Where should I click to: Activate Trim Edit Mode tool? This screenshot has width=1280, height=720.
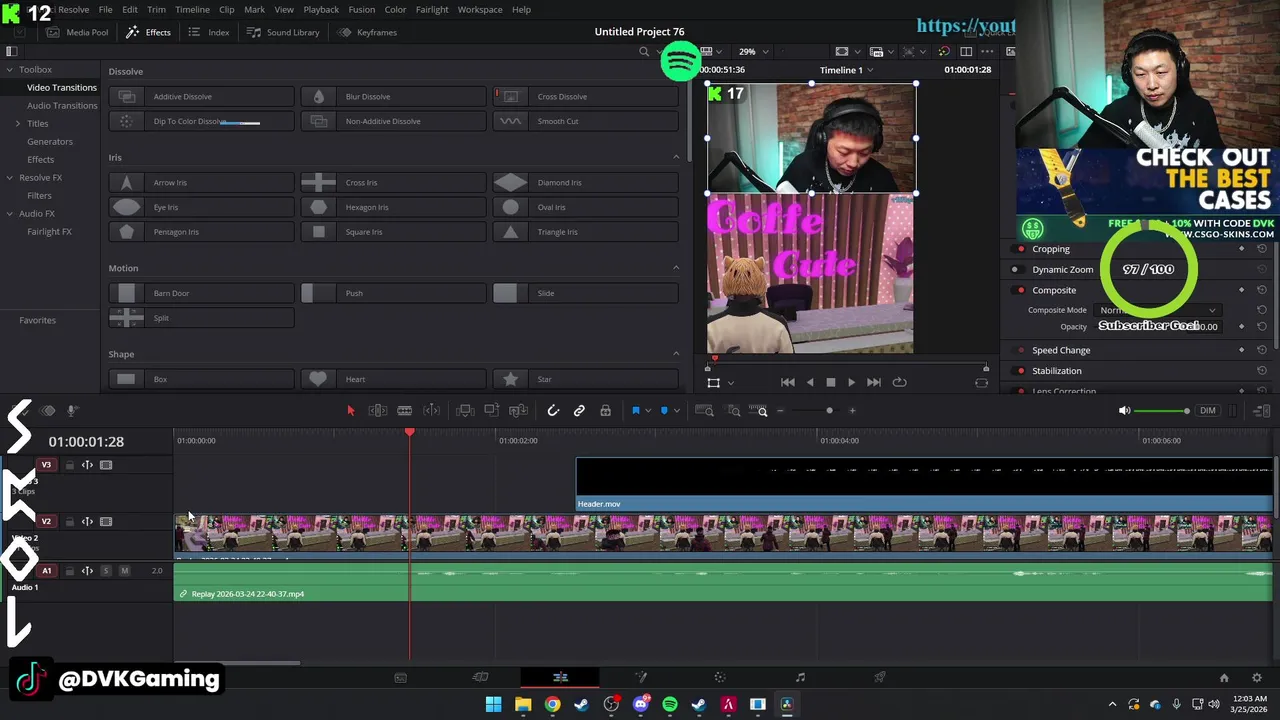(x=378, y=411)
